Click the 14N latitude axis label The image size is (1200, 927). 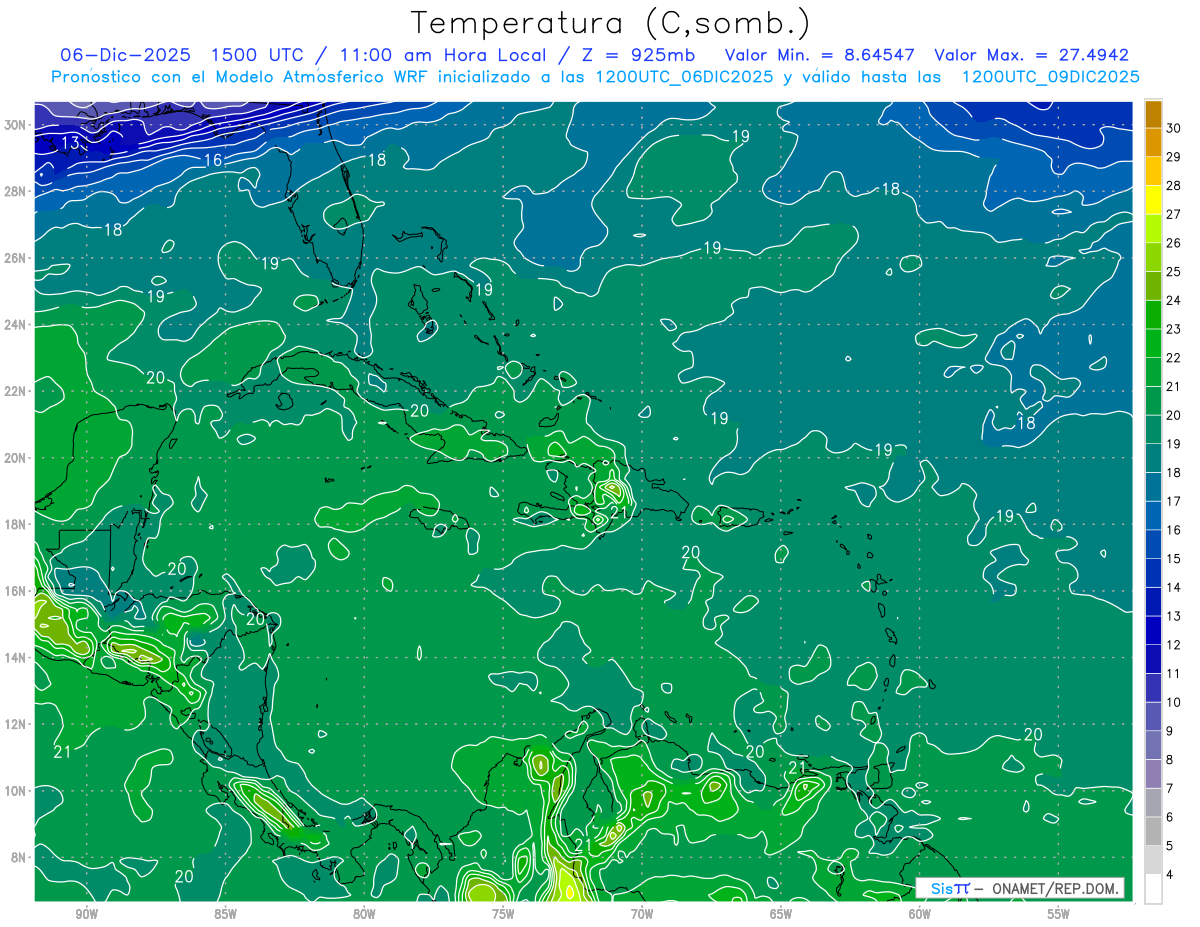click(16, 657)
